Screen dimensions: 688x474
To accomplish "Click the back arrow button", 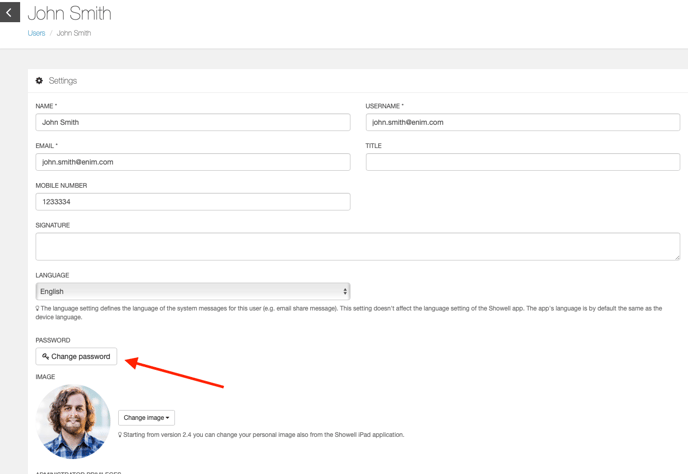I will (x=10, y=12).
